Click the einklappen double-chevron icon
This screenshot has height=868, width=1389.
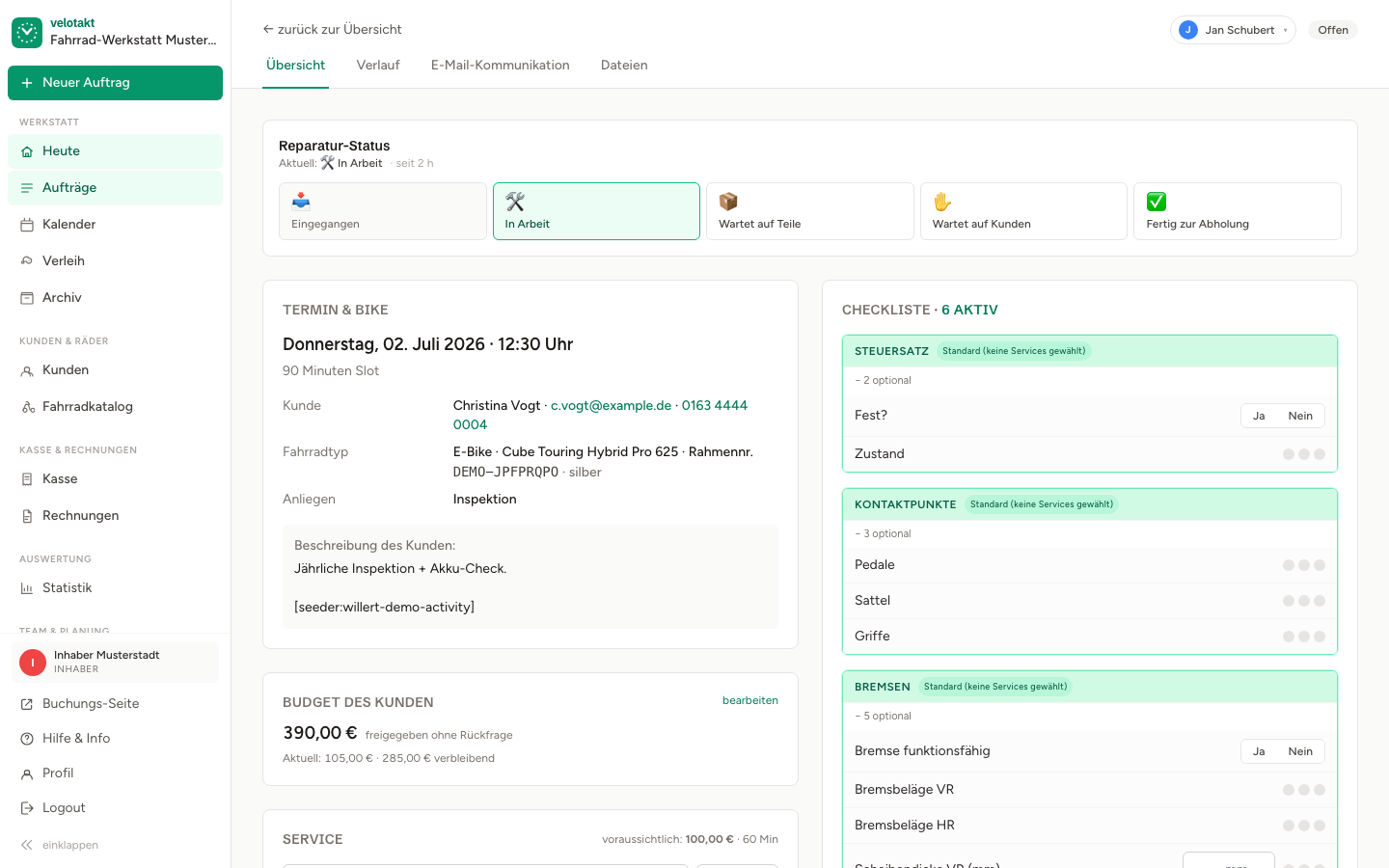coord(27,845)
